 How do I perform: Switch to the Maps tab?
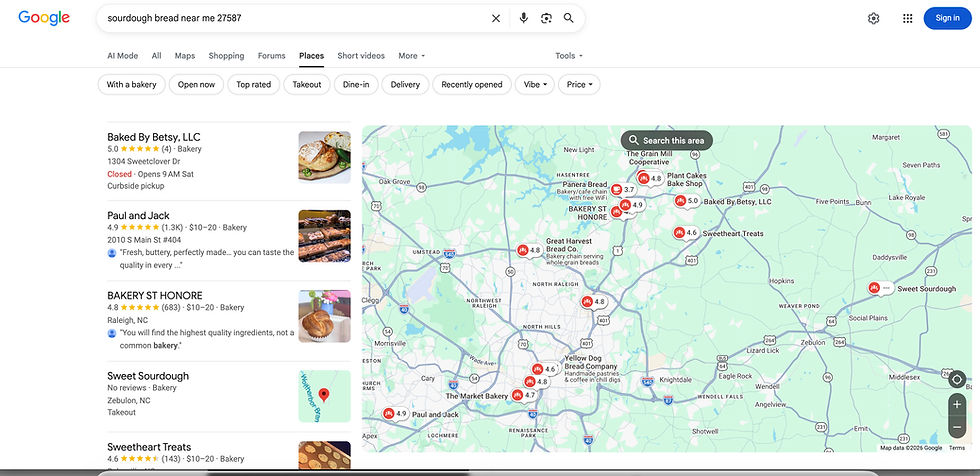(185, 56)
